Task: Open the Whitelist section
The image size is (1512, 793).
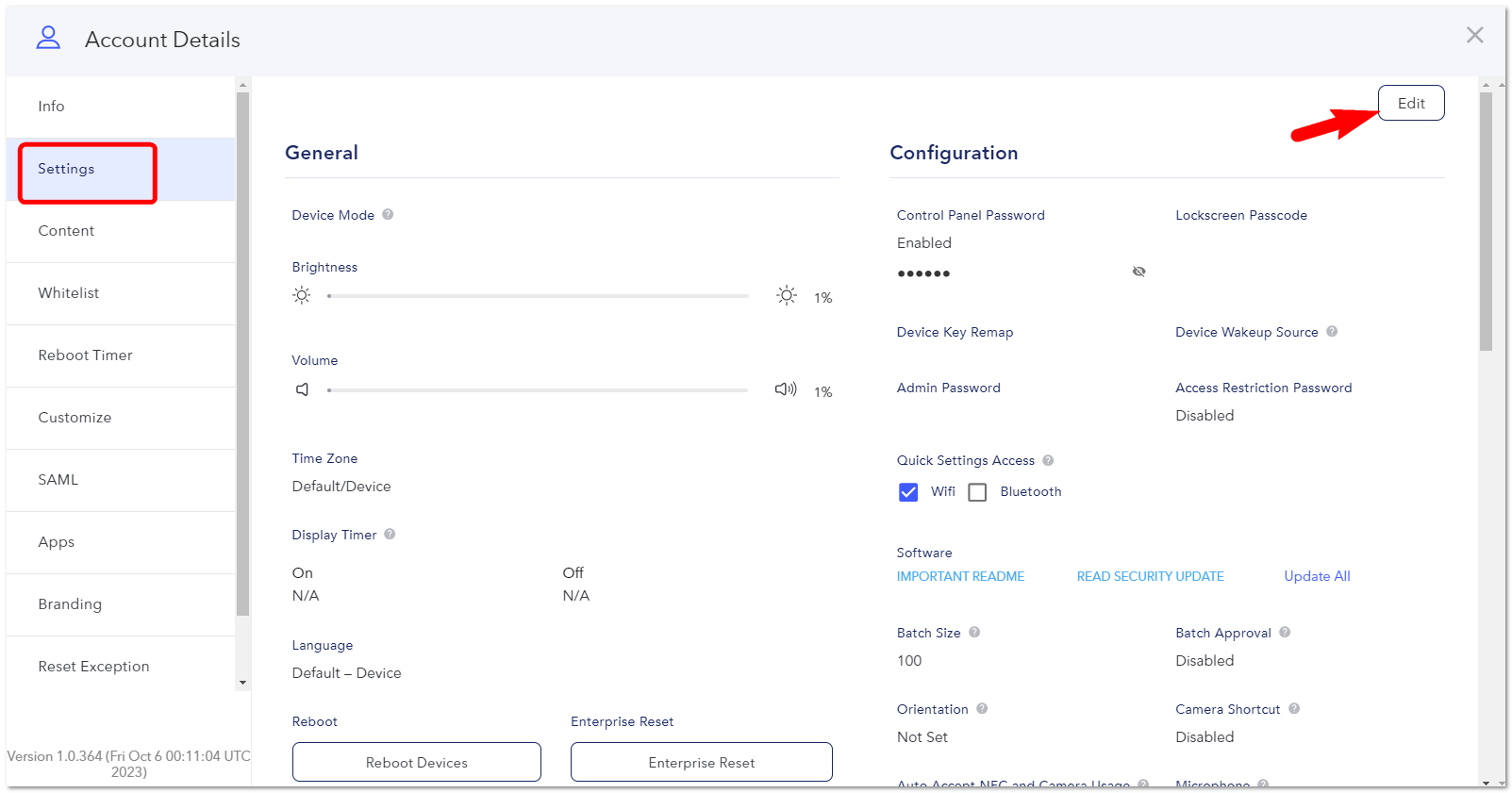Action: click(x=121, y=293)
